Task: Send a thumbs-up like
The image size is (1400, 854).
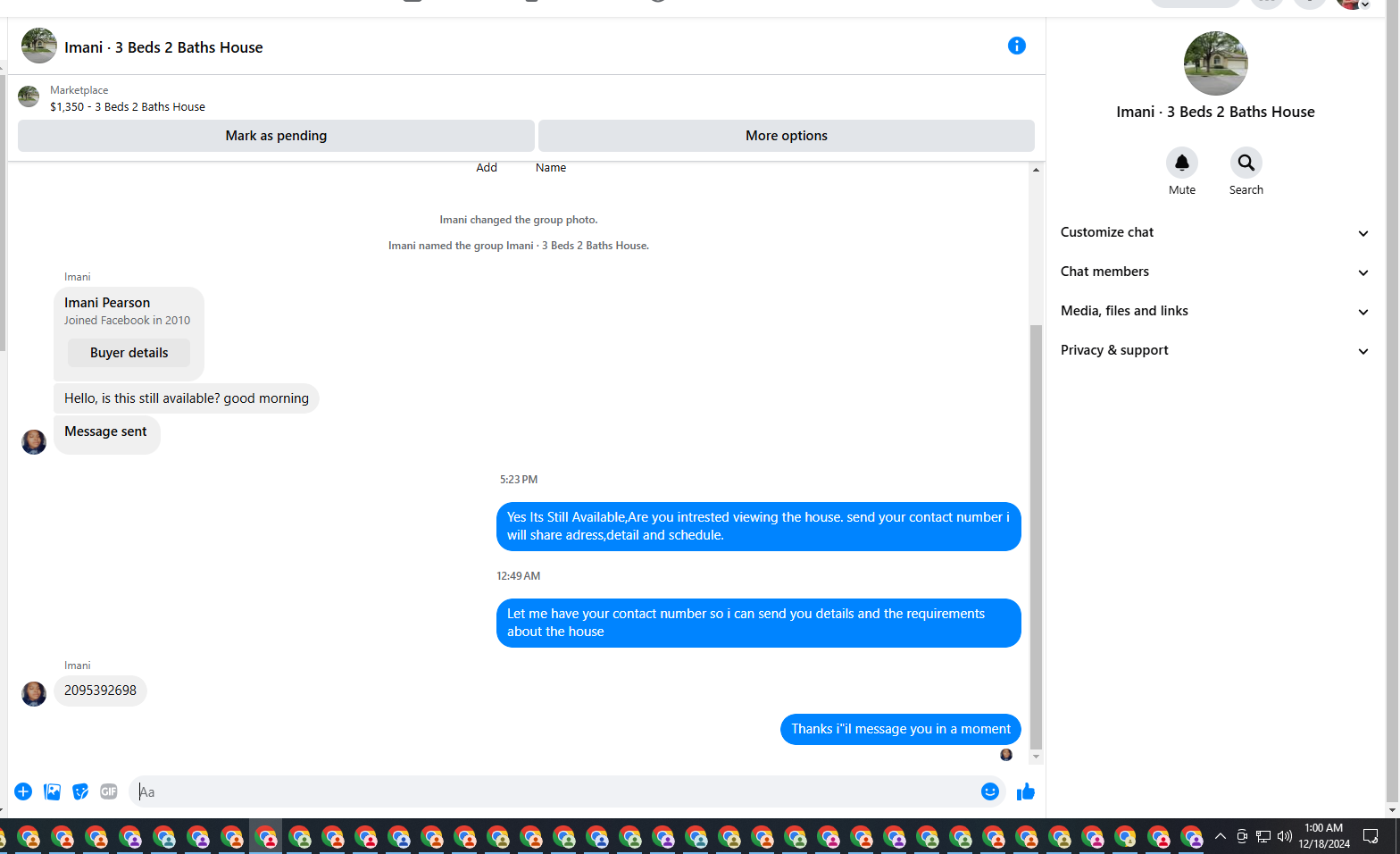Action: click(1025, 791)
